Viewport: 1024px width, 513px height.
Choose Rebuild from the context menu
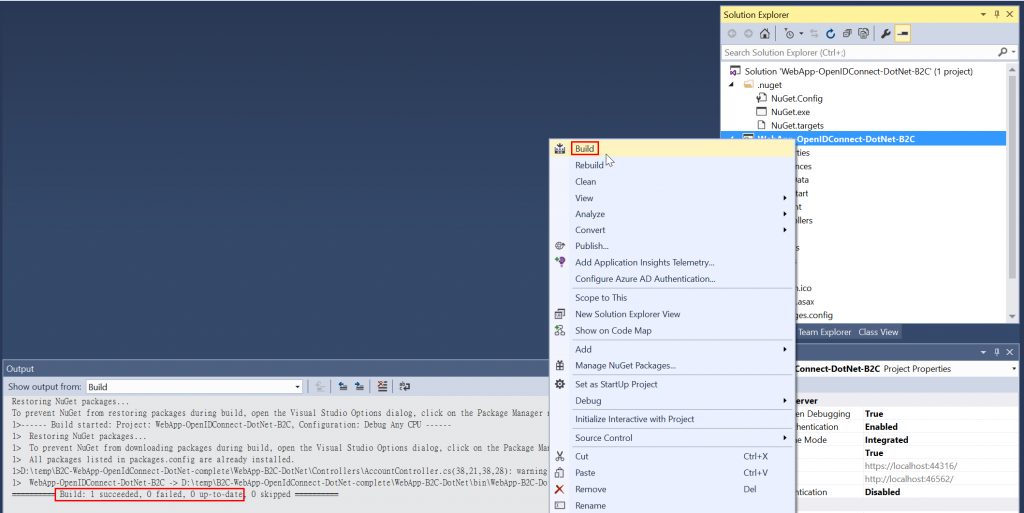589,165
